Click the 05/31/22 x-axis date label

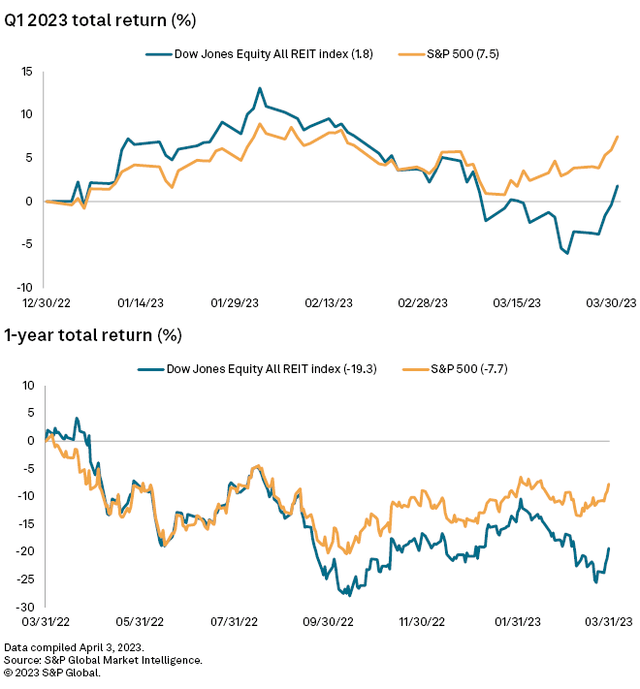[x=141, y=620]
